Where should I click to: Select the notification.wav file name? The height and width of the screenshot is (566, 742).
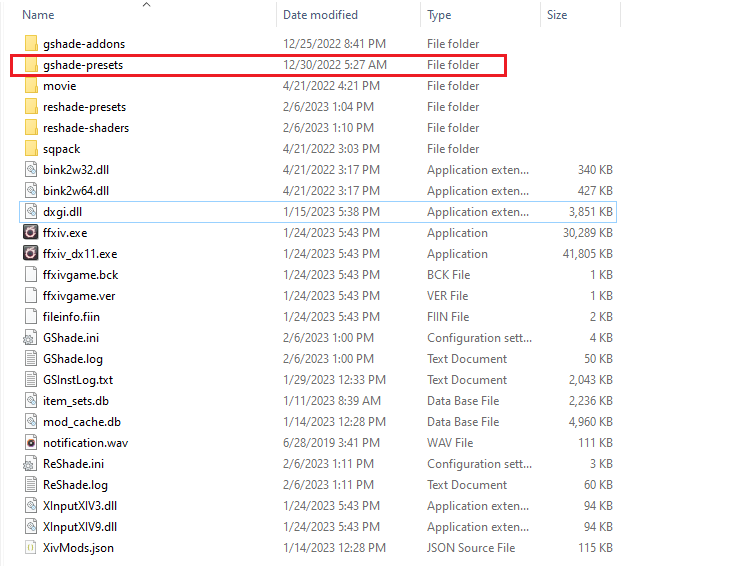pos(86,443)
